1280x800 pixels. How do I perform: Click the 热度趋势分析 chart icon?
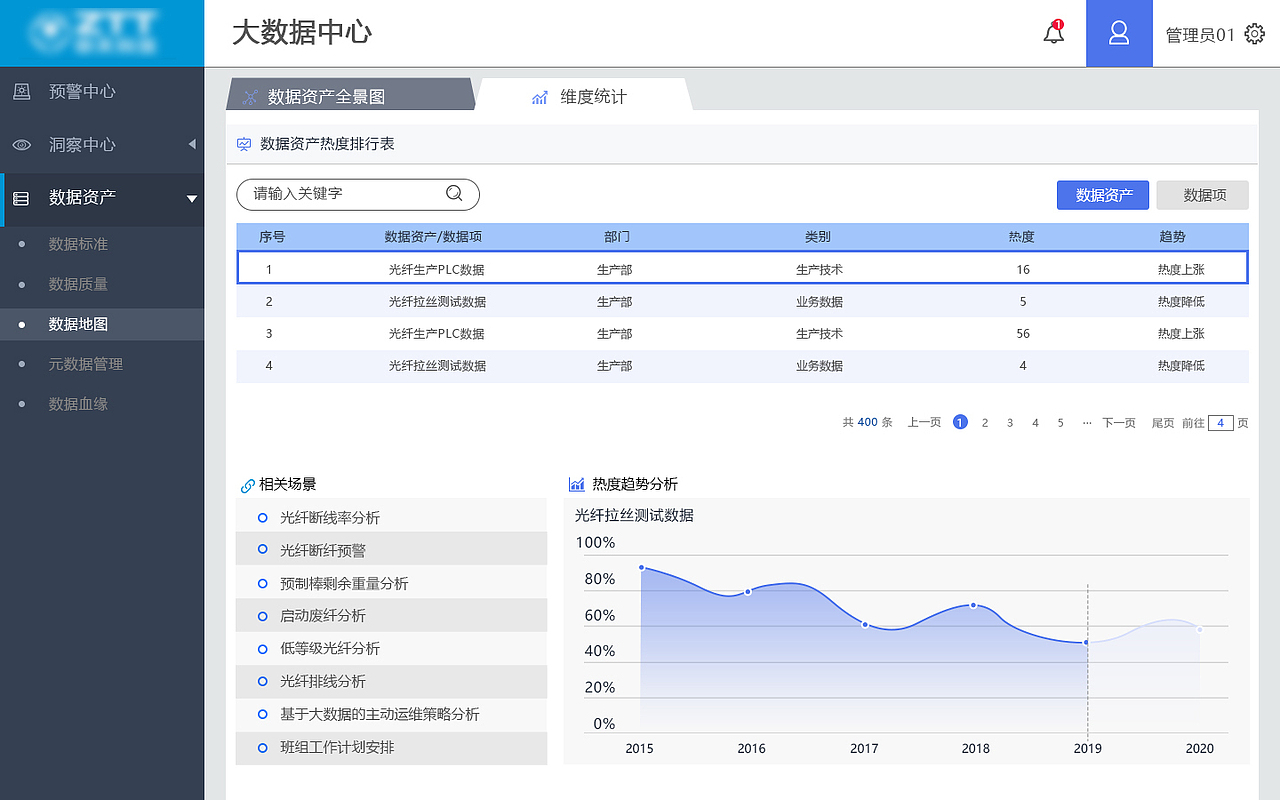coord(576,483)
